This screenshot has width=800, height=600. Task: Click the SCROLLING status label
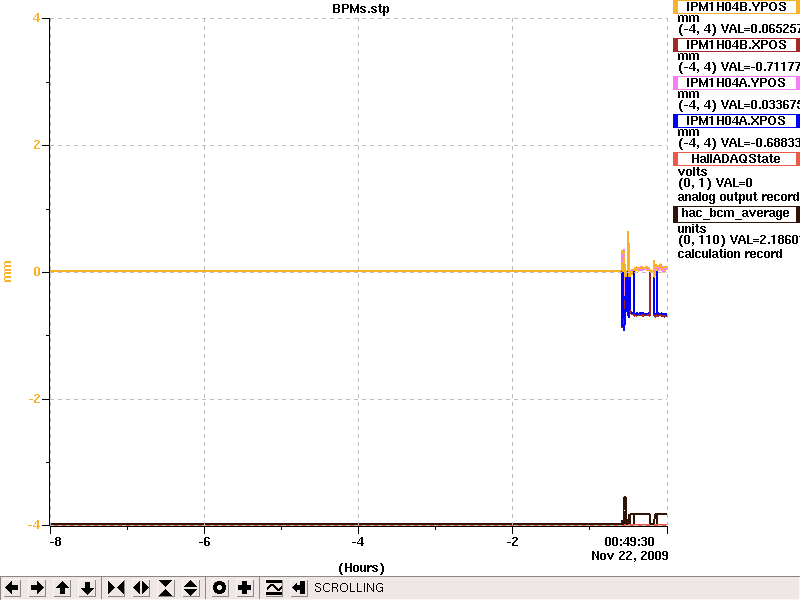349,588
